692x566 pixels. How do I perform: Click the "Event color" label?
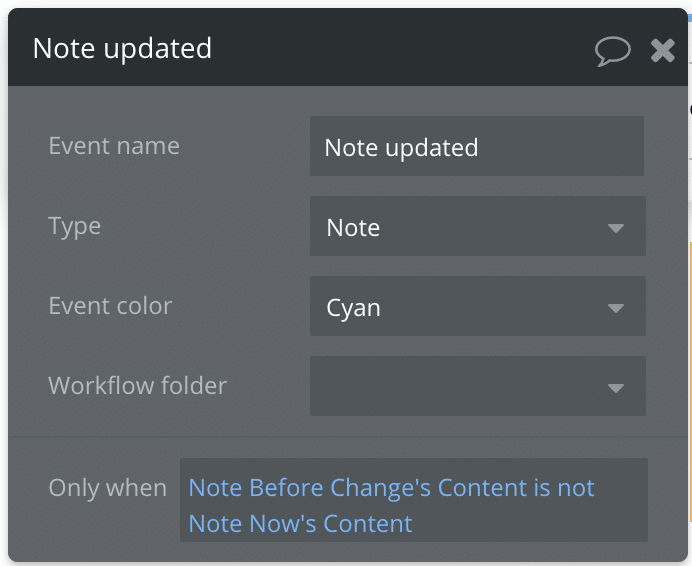pyautogui.click(x=110, y=306)
